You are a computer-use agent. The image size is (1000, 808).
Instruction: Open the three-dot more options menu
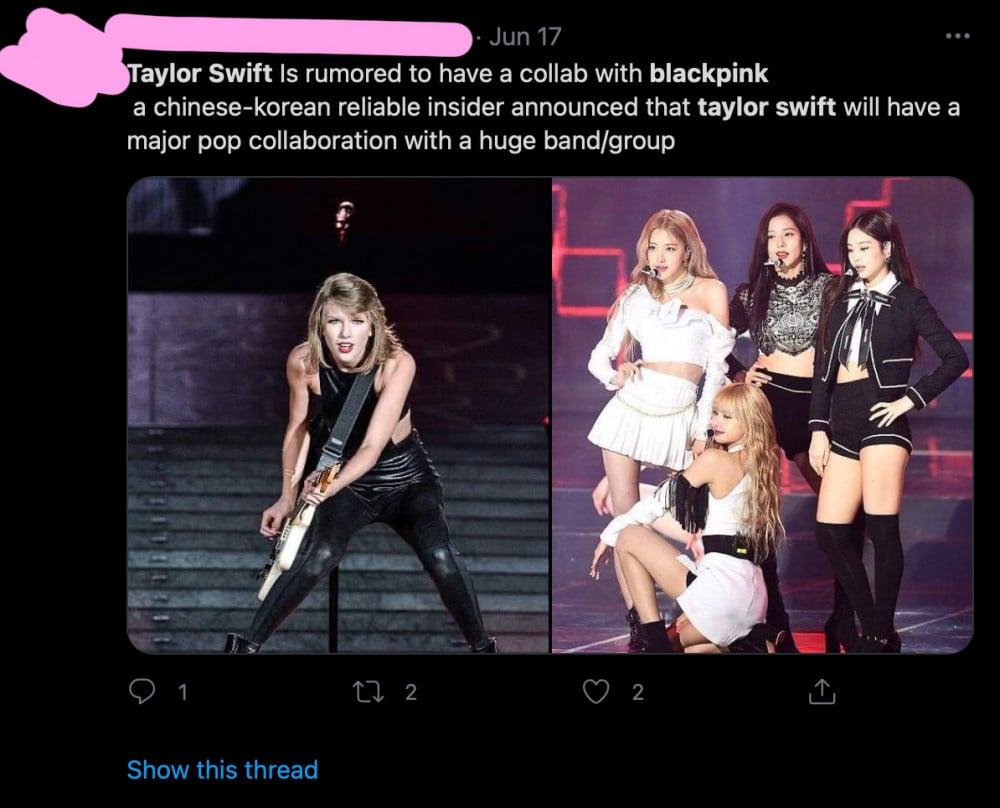pyautogui.click(x=957, y=37)
